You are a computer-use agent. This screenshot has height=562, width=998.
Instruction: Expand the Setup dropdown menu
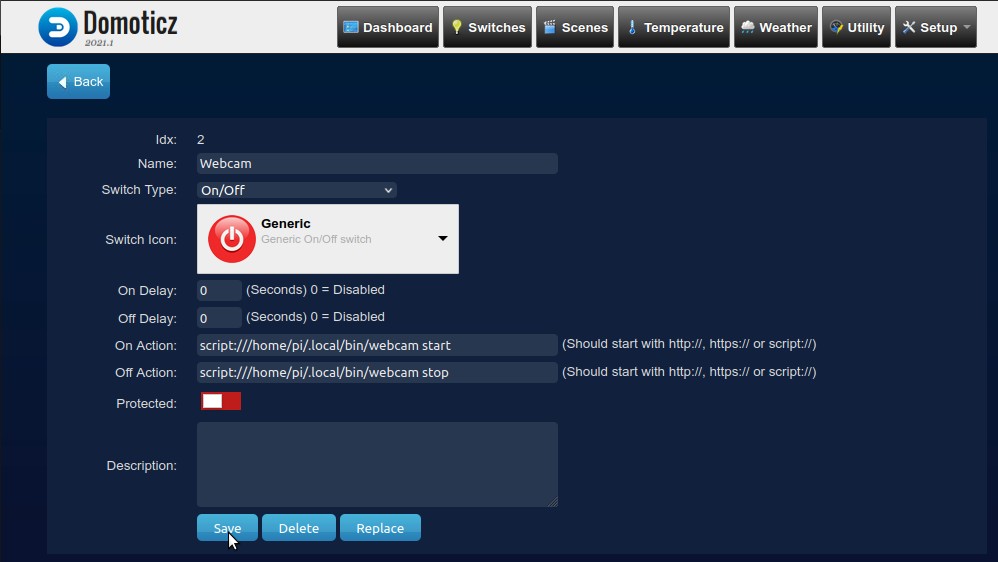tap(936, 27)
